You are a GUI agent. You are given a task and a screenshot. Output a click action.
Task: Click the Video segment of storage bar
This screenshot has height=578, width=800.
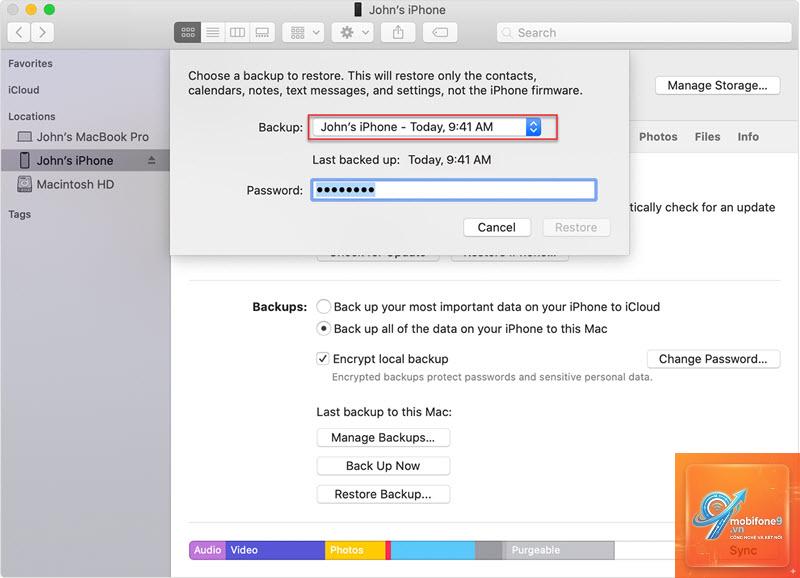tap(275, 550)
